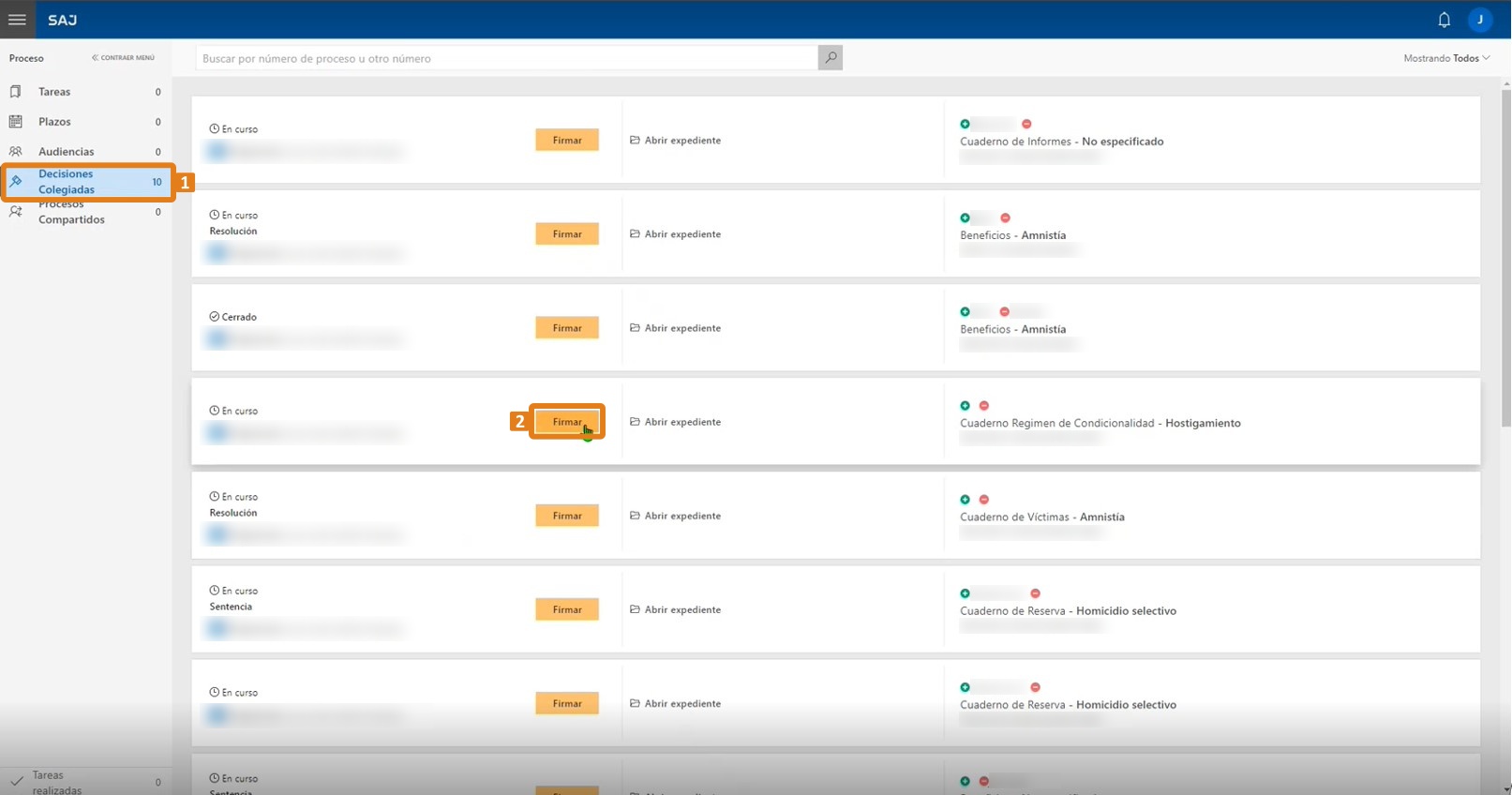
Task: Open the user avatar J menu
Action: tap(1480, 20)
